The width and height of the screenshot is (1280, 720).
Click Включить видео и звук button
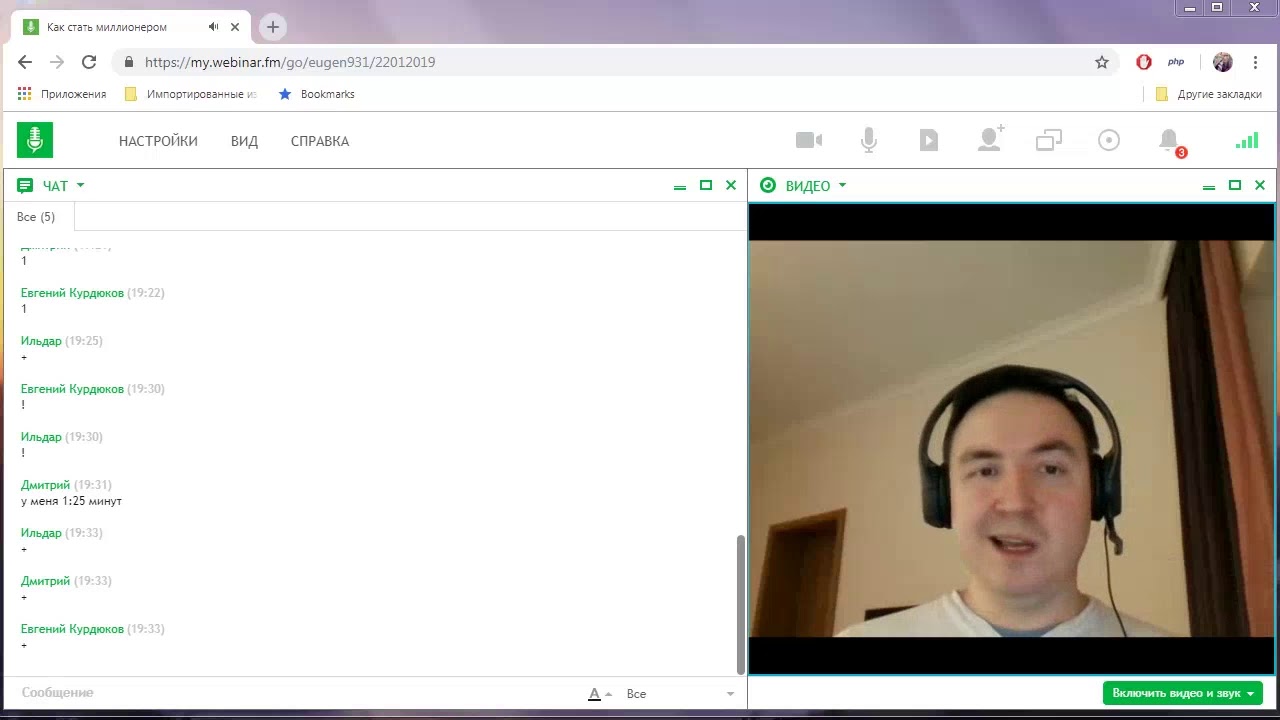coord(1183,693)
